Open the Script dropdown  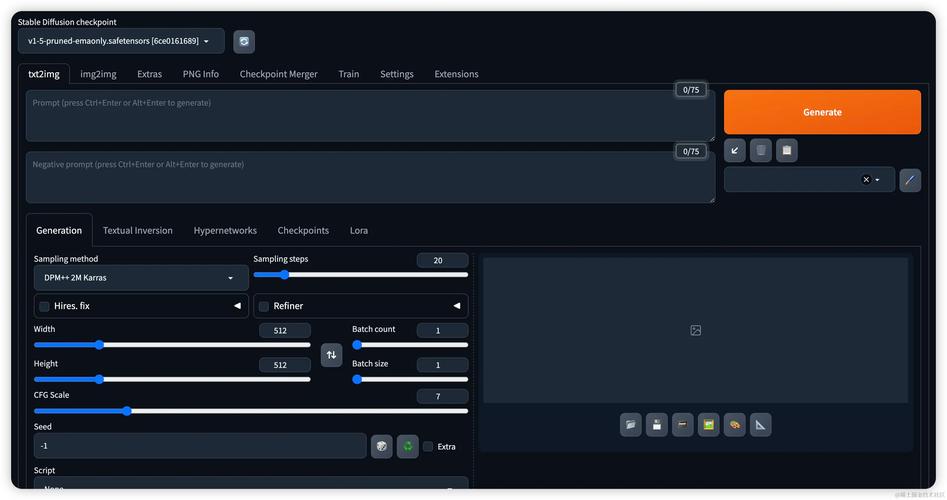(251, 483)
